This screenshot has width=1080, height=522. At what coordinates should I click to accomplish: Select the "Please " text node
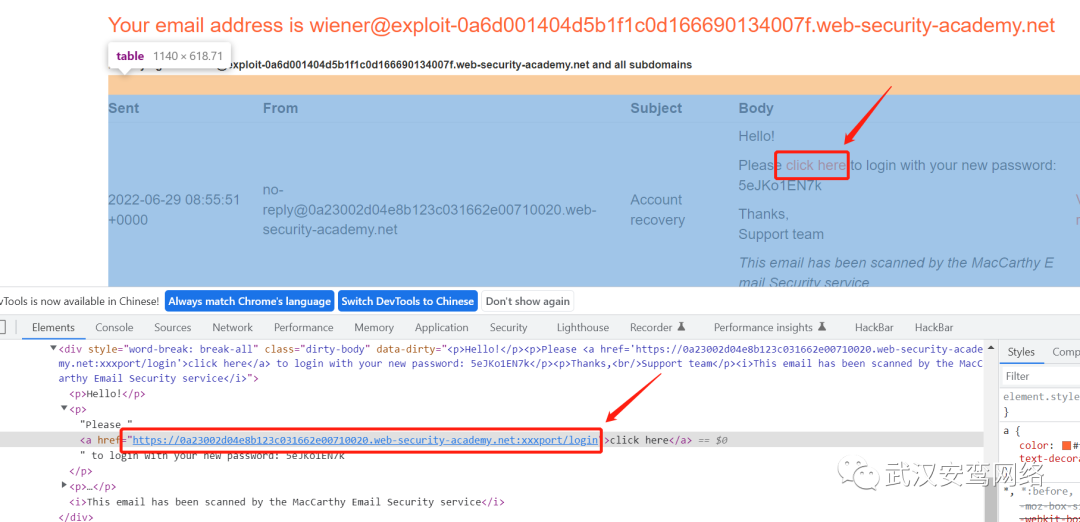105,424
